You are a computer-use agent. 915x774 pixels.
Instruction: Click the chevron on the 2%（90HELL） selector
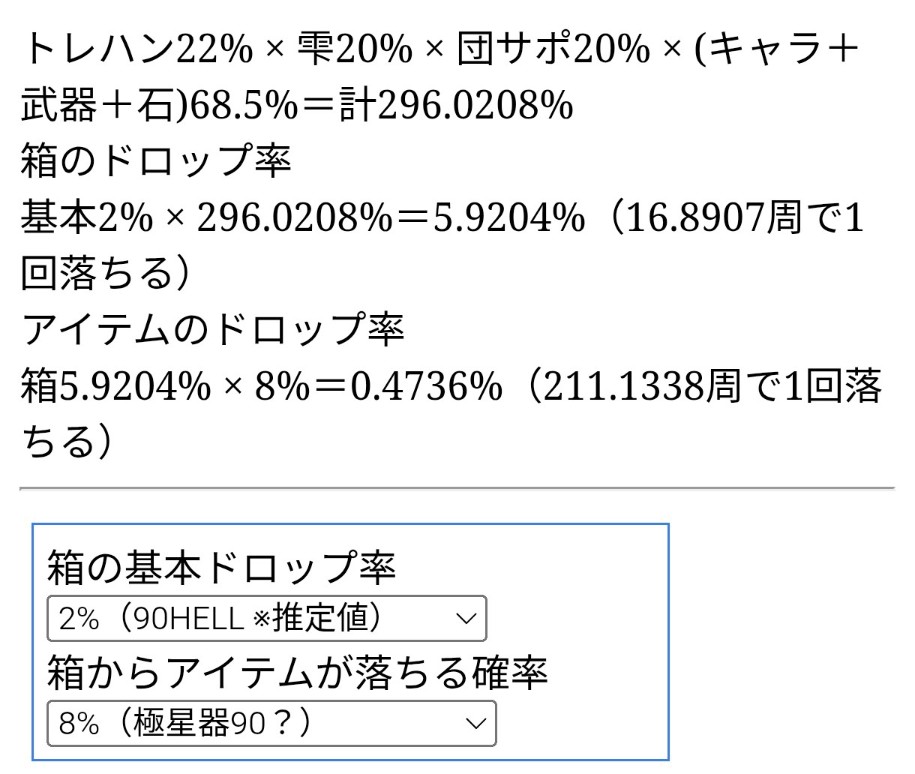[466, 618]
